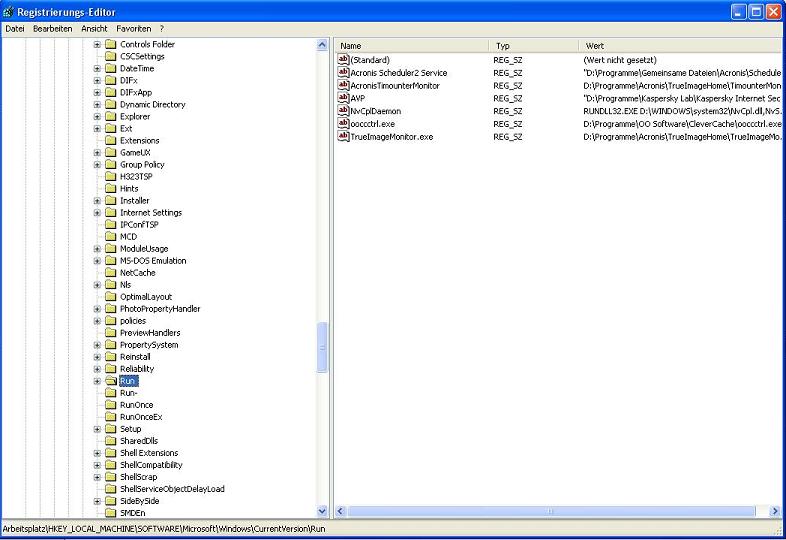
Task: Click the Explorer folder icon
Action: tap(111, 117)
